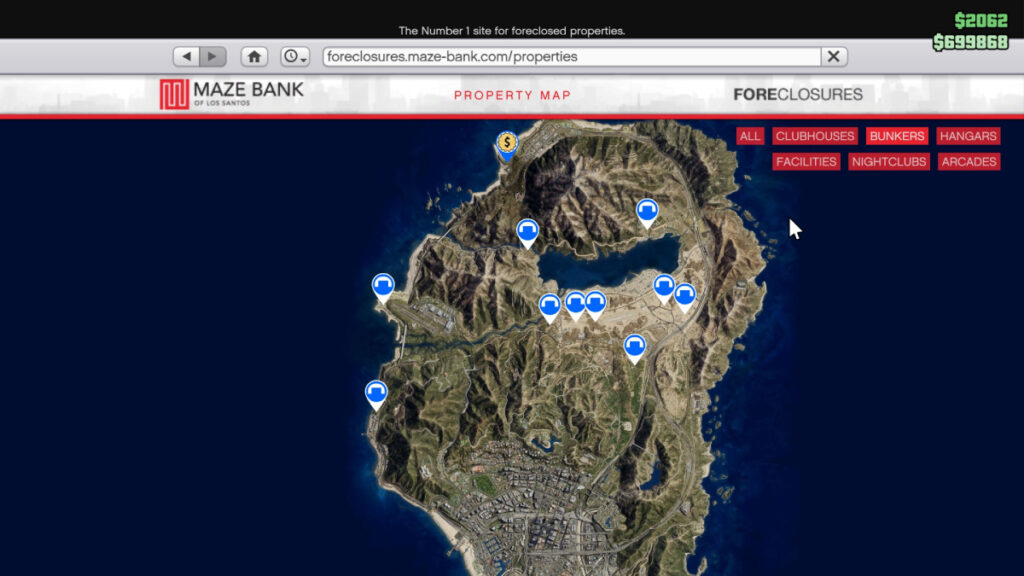Image resolution: width=1024 pixels, height=576 pixels.
Task: Select the bunker marker near Fort Zancudo airstrip
Action: 385,284
